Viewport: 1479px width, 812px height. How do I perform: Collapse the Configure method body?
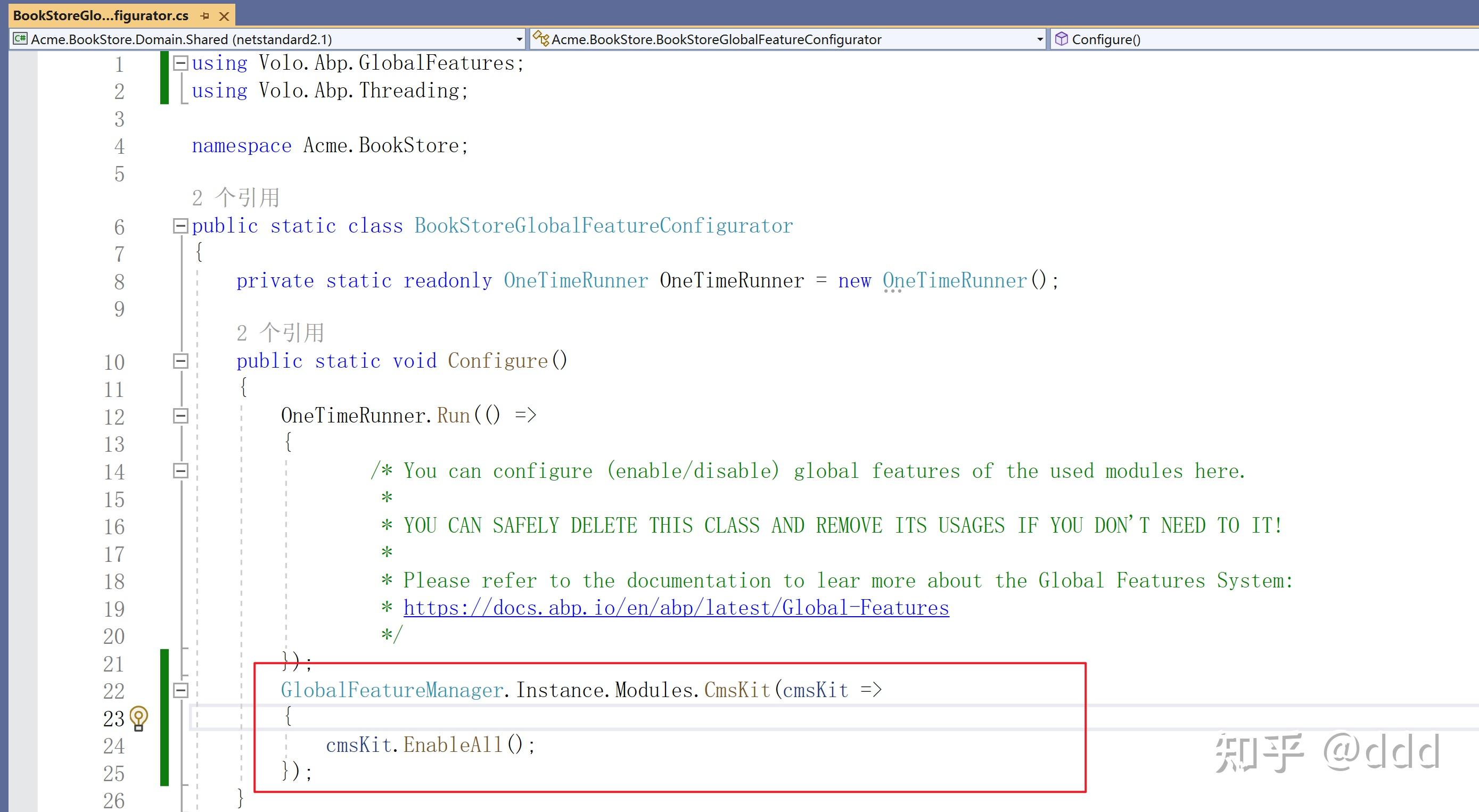[180, 361]
